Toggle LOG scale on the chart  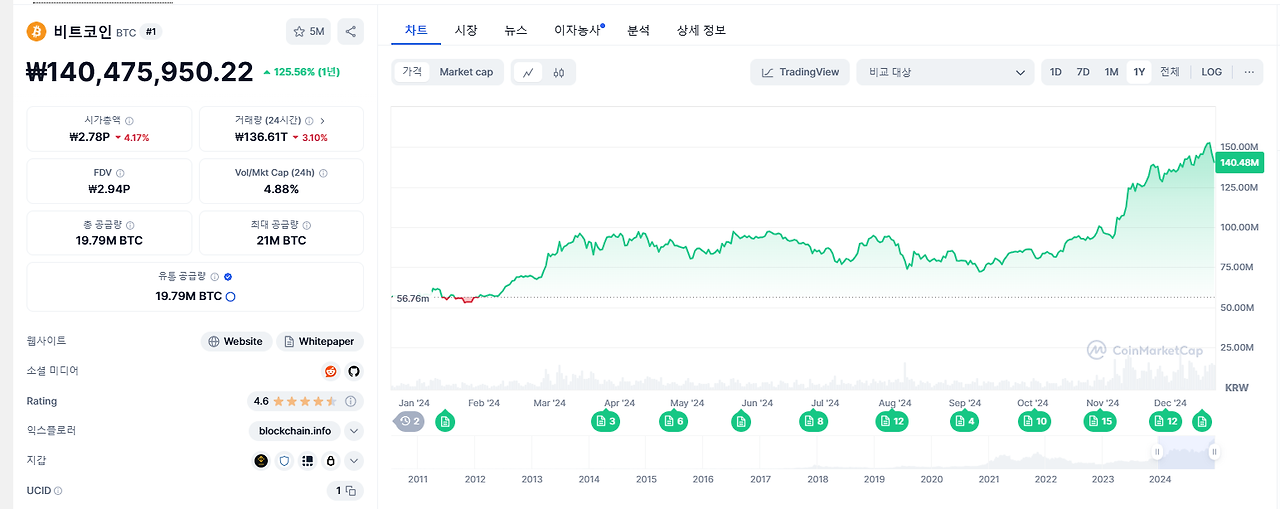point(1212,72)
